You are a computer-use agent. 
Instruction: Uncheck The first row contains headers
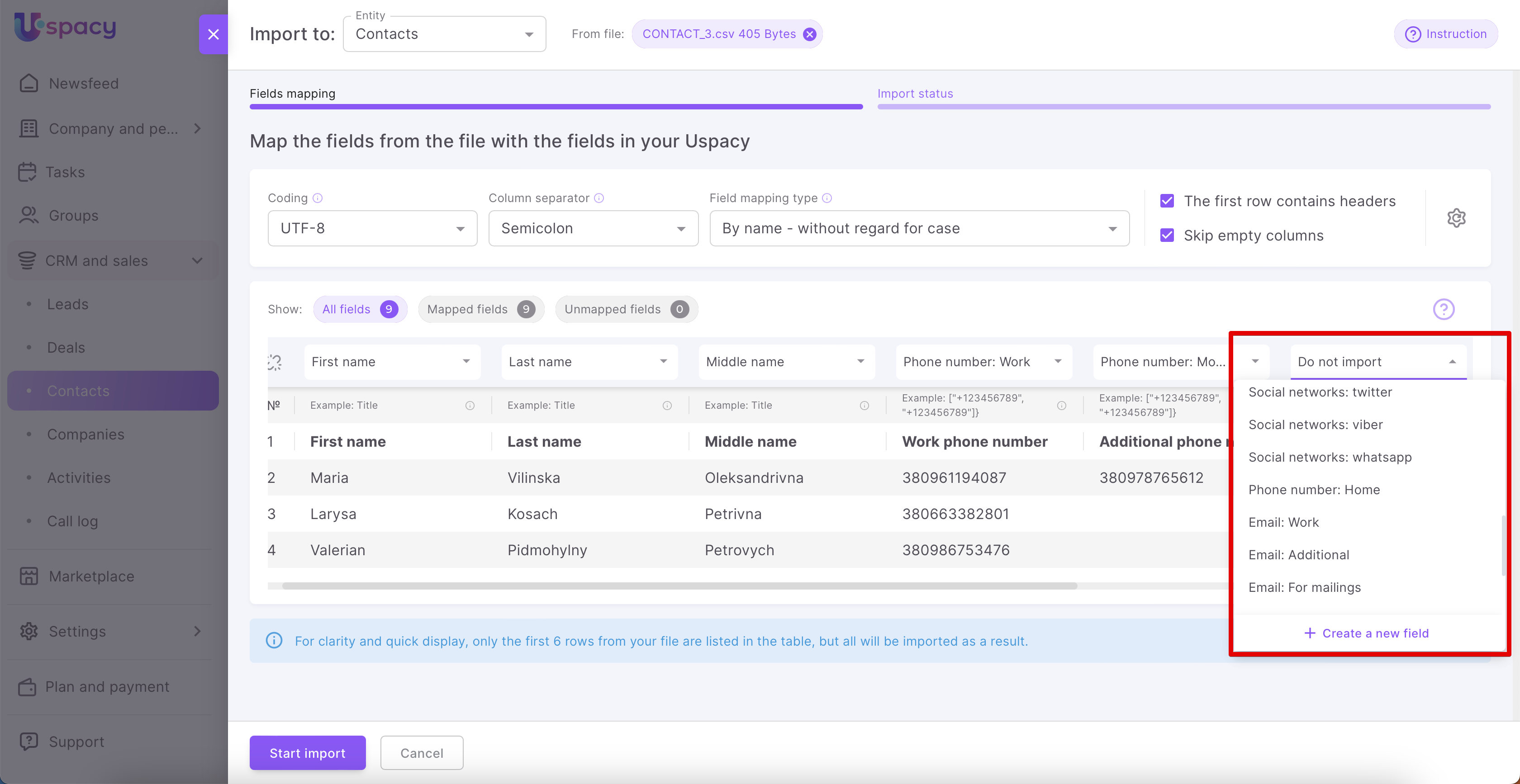click(x=1167, y=201)
